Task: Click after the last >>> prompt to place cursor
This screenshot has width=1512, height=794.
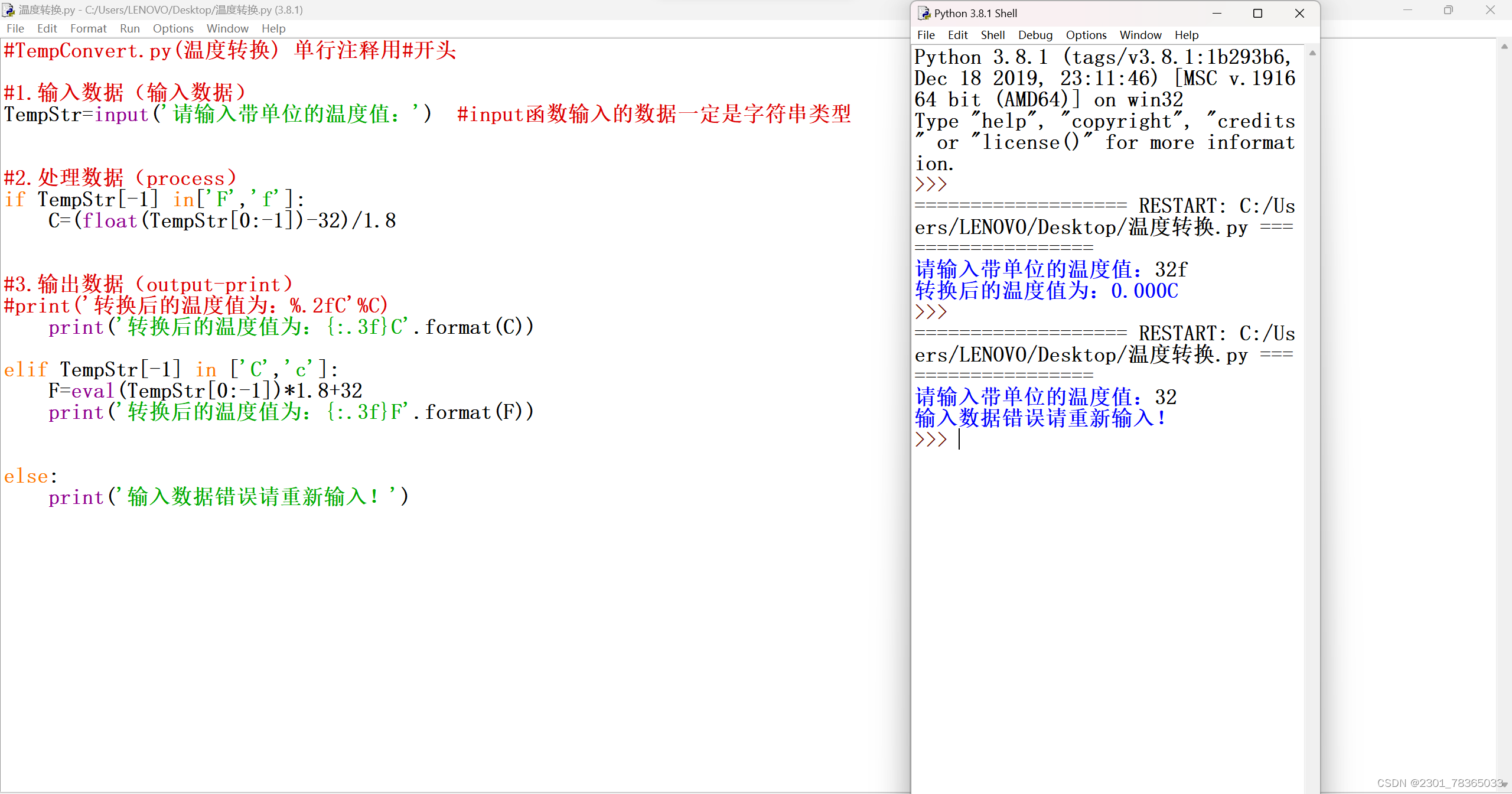Action: [x=960, y=440]
